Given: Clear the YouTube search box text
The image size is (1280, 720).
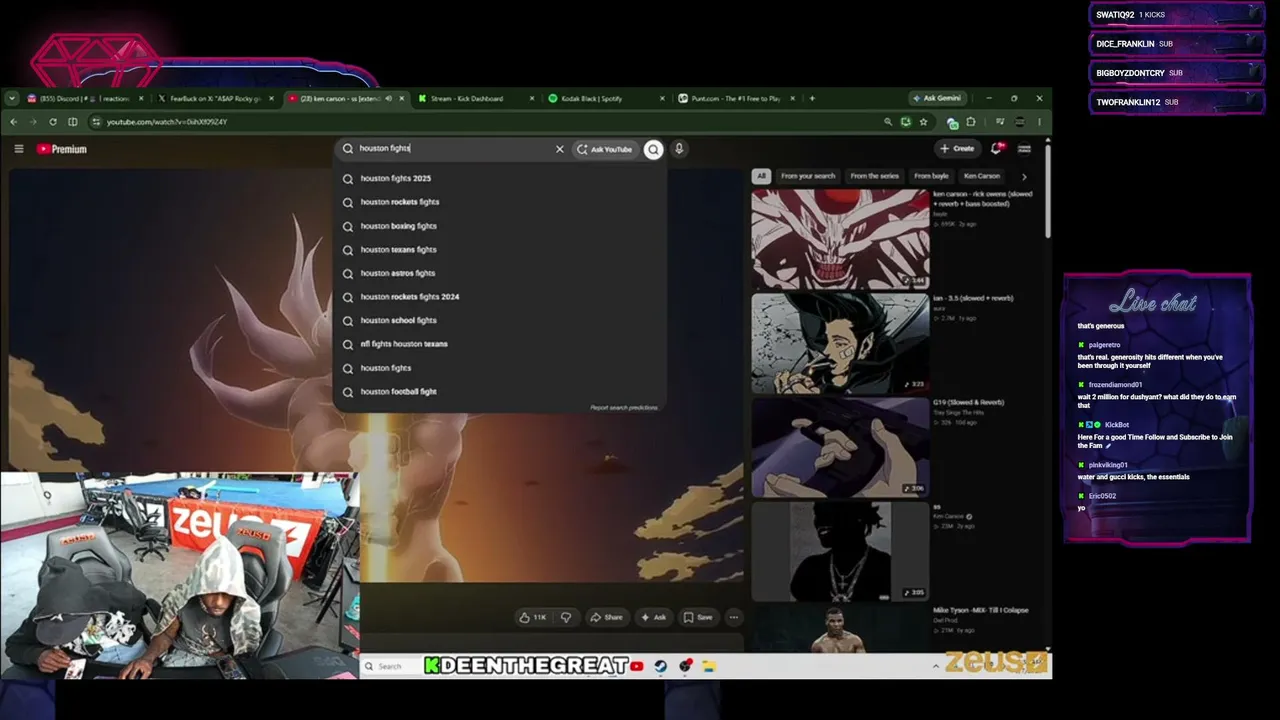Looking at the screenshot, I should coord(560,149).
